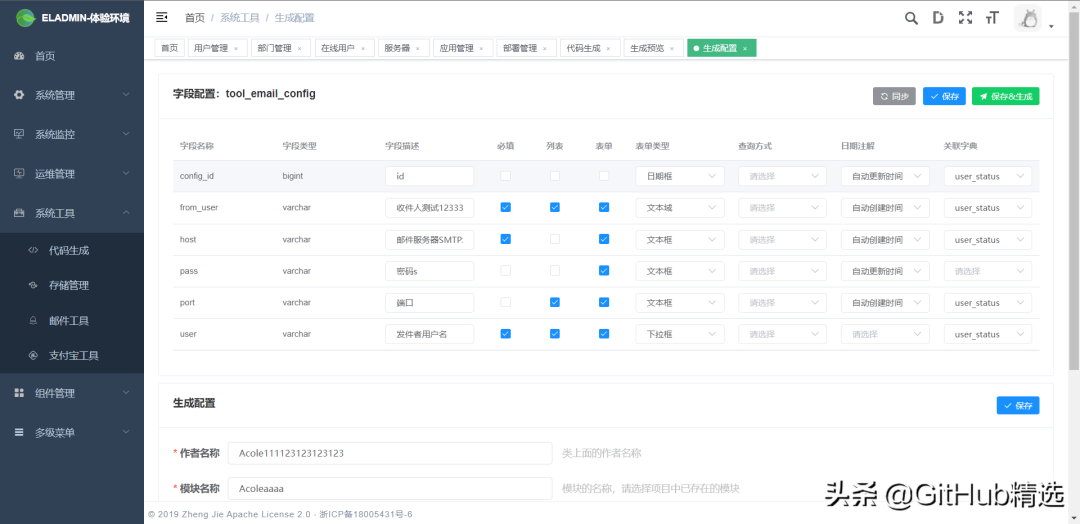Screen dimensions: 1080x524
Task: Click the from_user field name cell
Action: tap(199, 207)
